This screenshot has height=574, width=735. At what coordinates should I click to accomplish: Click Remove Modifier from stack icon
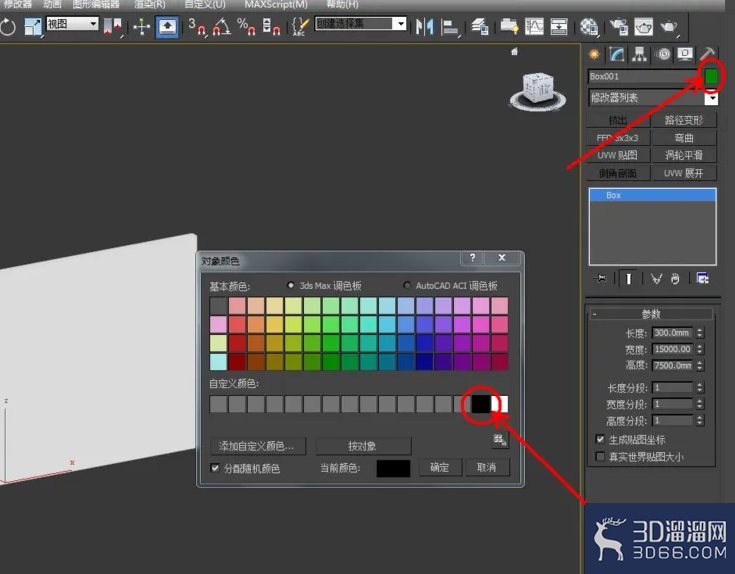tap(675, 279)
